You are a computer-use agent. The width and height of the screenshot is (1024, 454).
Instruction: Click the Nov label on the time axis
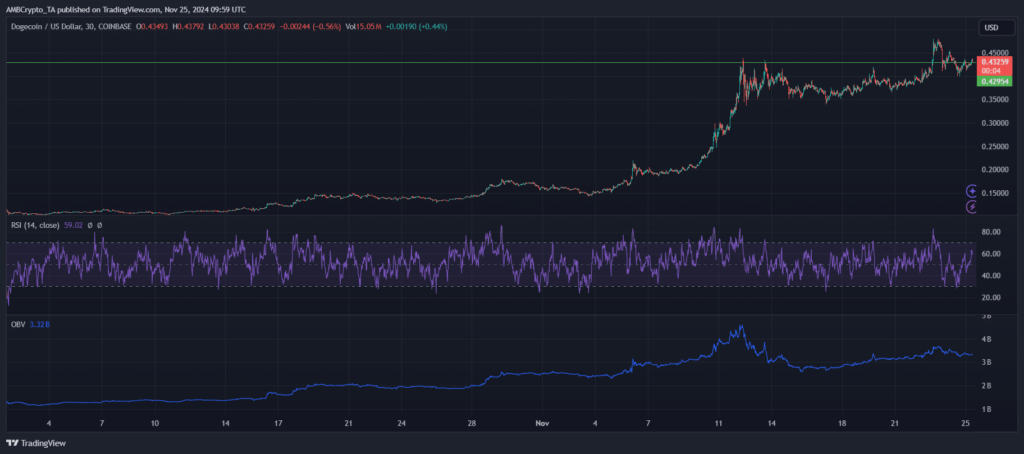point(540,423)
